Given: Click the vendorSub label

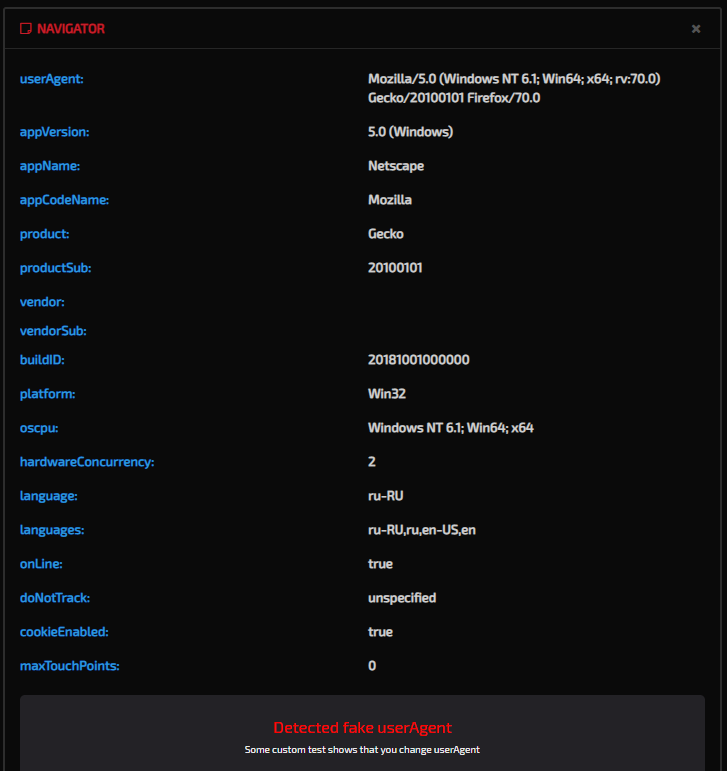Looking at the screenshot, I should pos(53,331).
